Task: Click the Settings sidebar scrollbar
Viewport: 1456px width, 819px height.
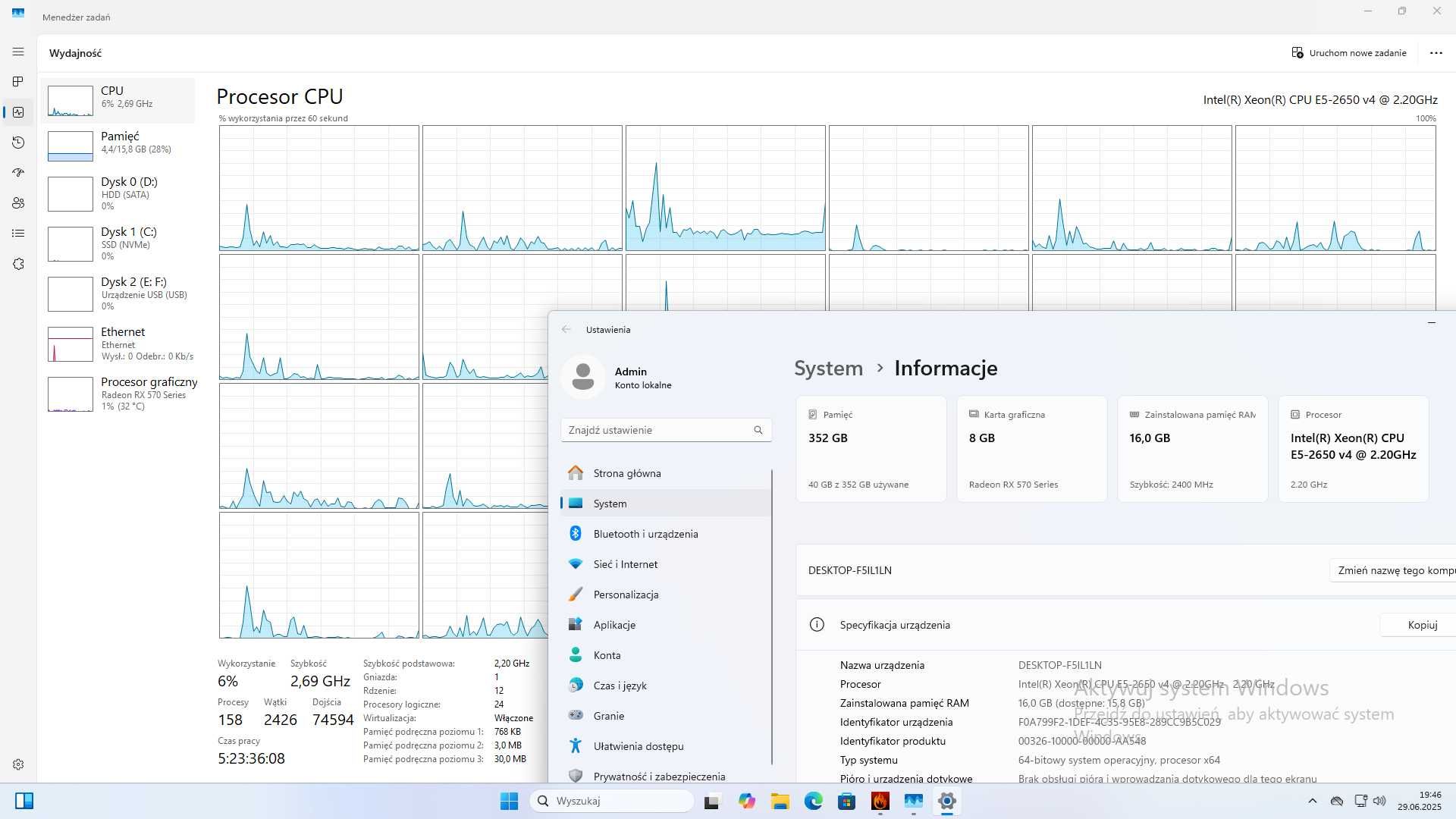Action: coord(772,617)
